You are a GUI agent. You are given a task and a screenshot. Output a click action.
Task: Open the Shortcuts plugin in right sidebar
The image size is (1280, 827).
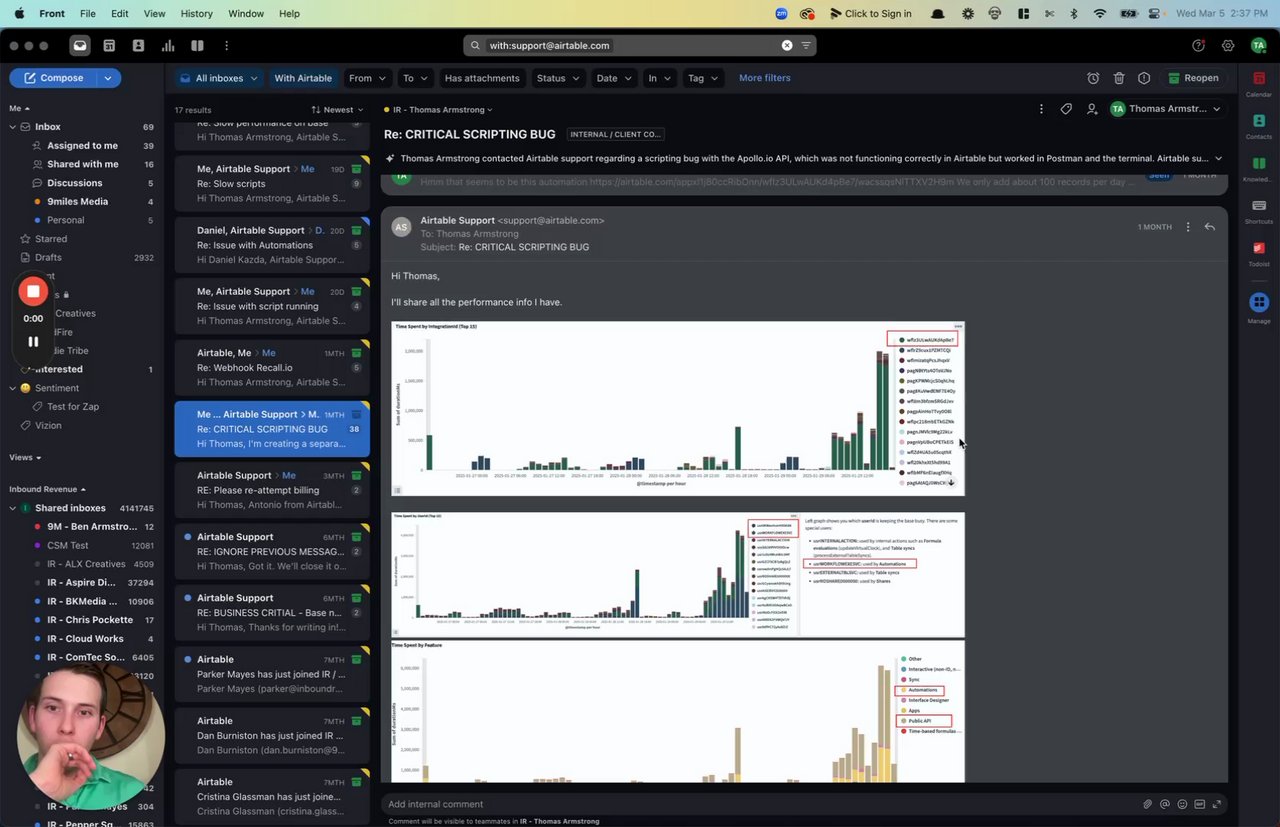(1259, 210)
